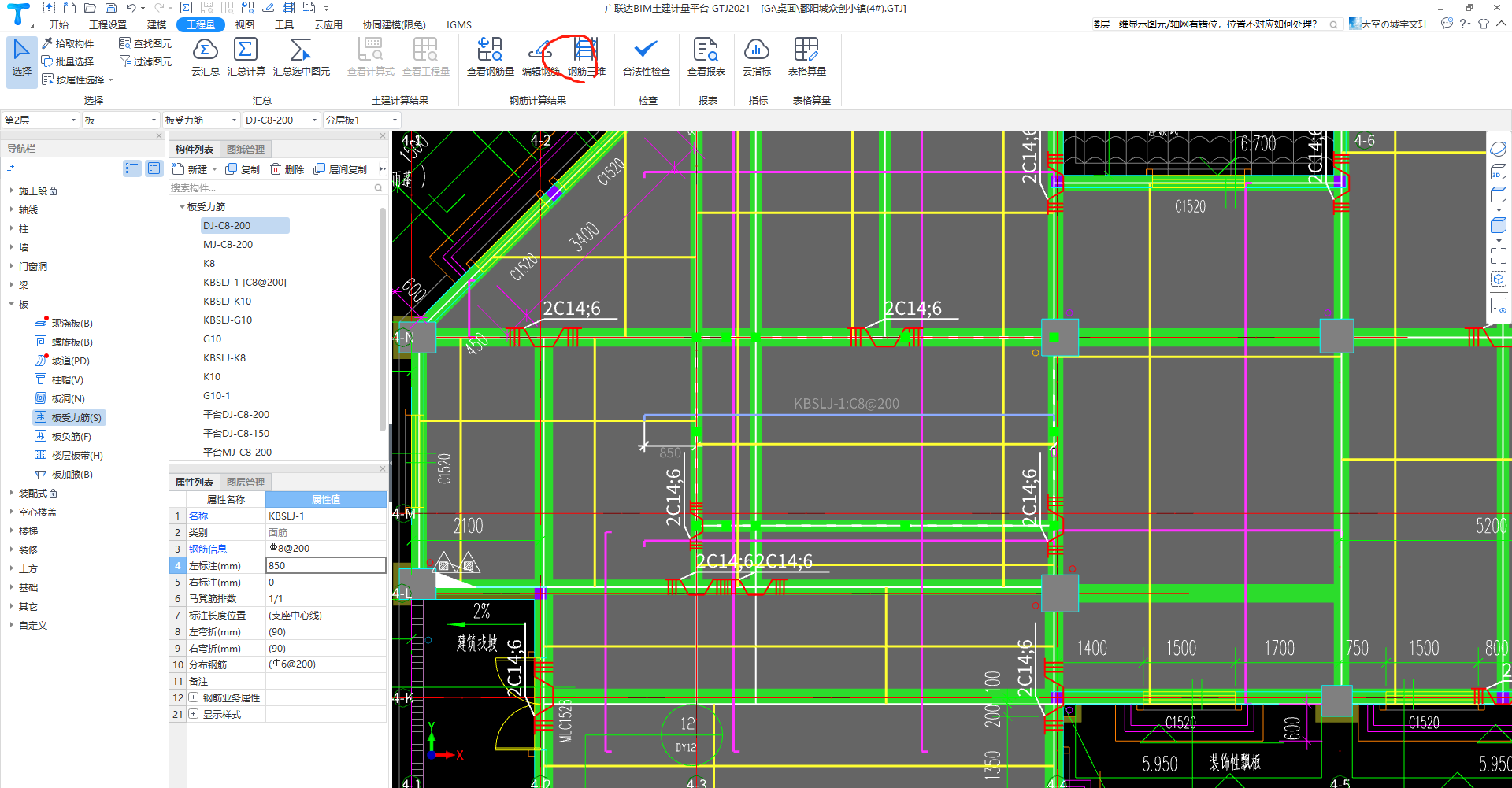Screen dimensions: 1512x788
Task: Open 云指标 cloud indicators
Action: point(756,57)
